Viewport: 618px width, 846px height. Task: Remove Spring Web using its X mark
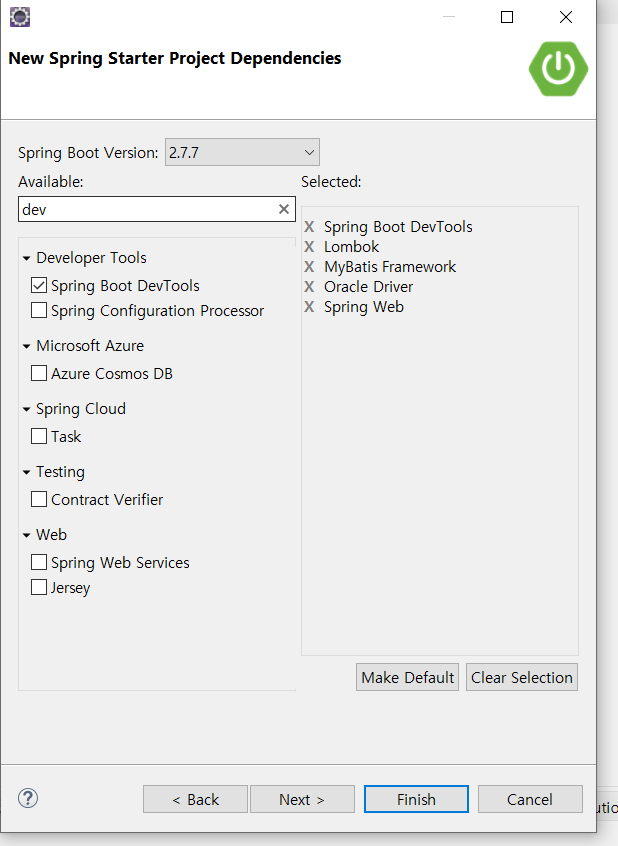[x=309, y=306]
